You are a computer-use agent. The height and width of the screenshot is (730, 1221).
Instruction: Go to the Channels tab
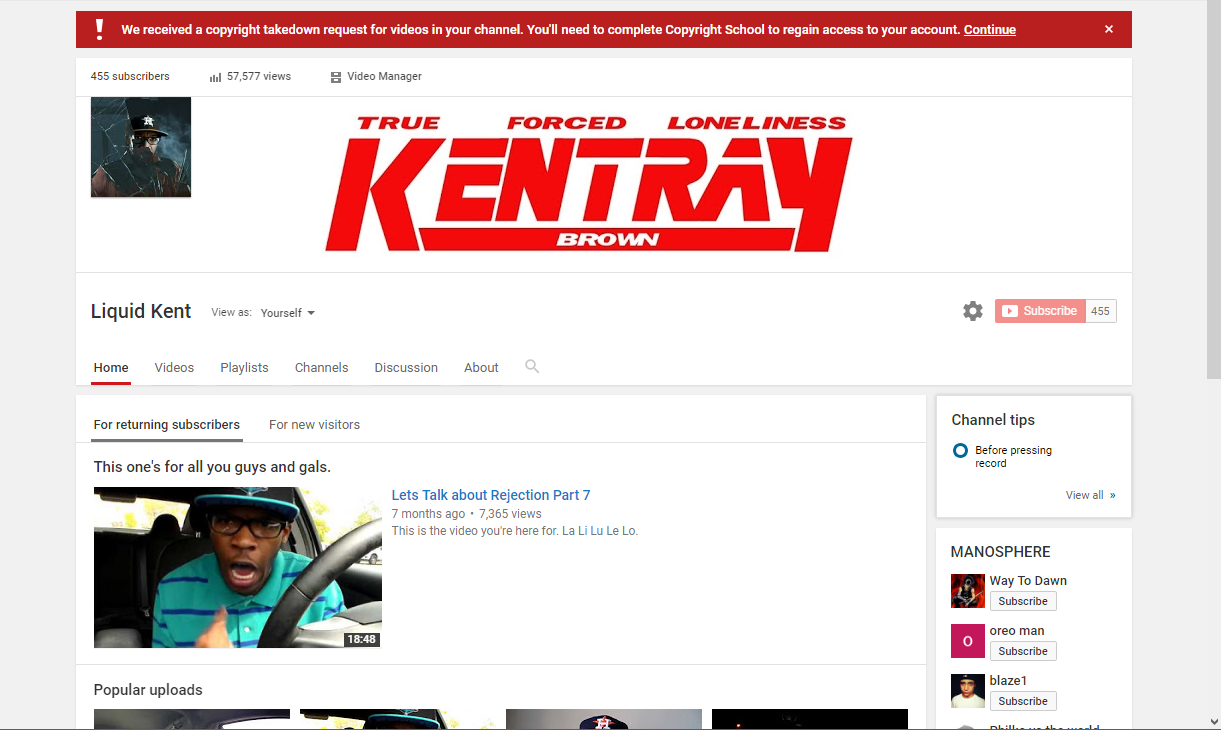321,368
